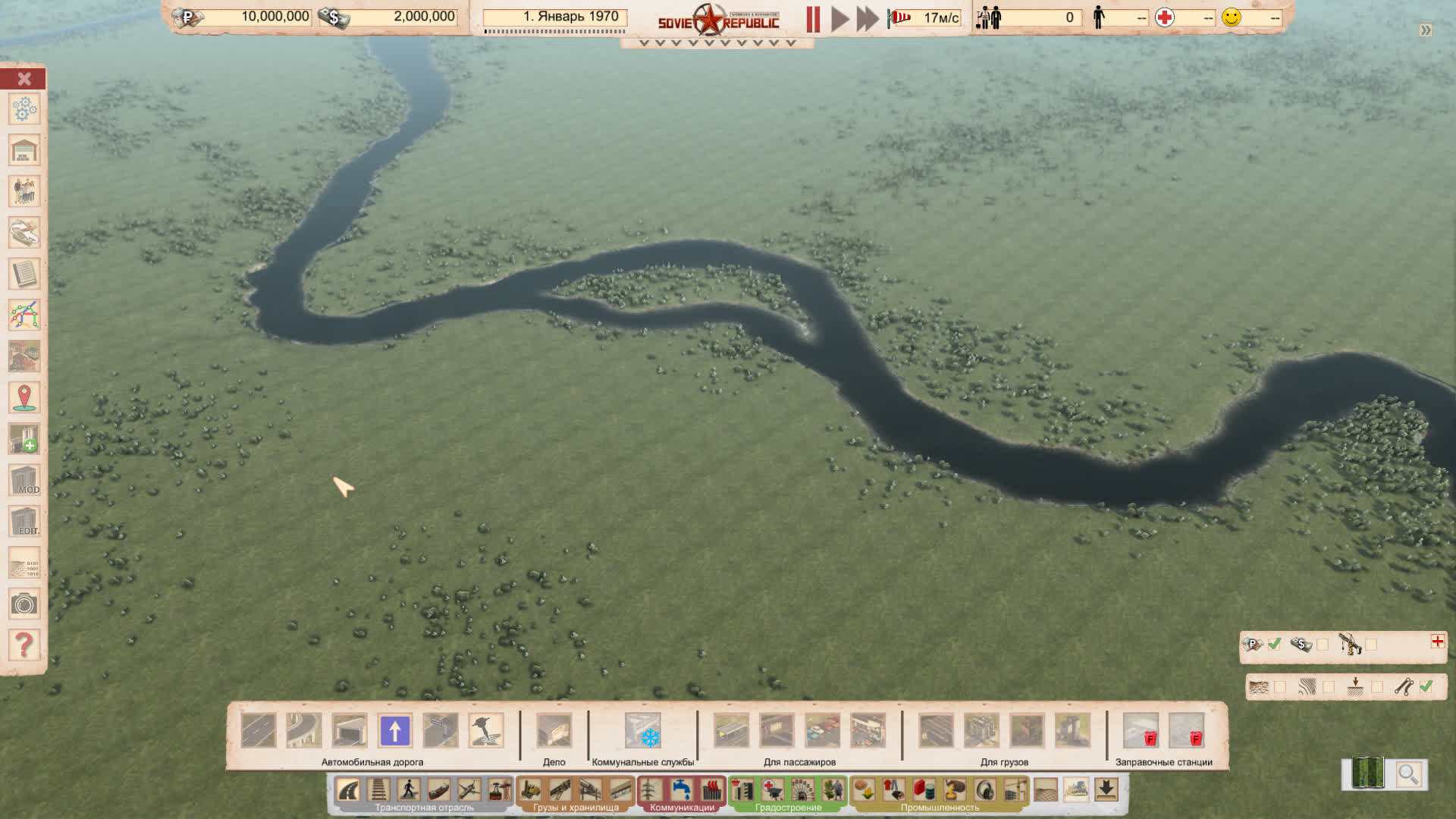
Task: Open the water tap supply icon
Action: tap(681, 790)
